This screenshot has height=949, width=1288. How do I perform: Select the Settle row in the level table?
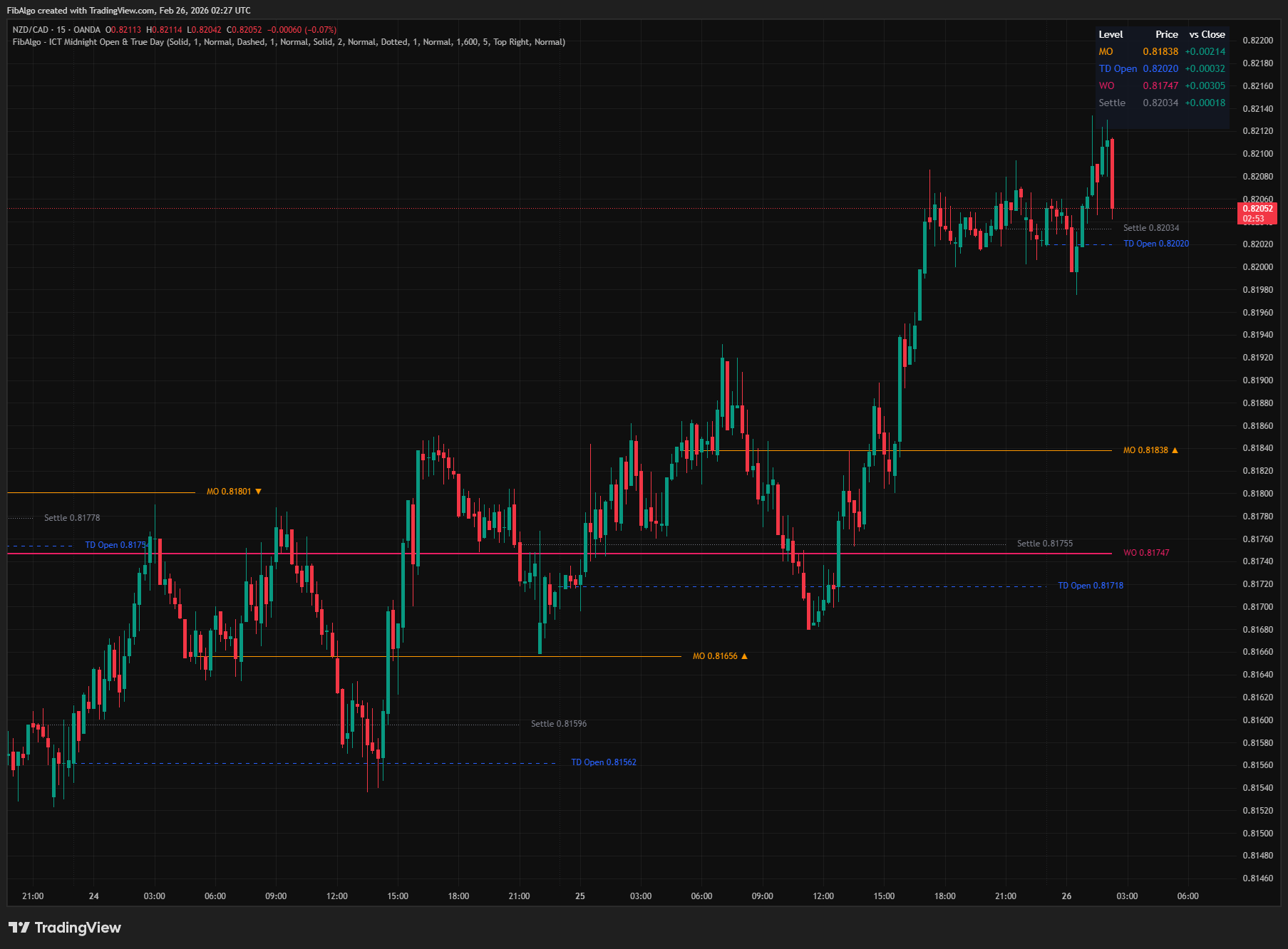click(x=1161, y=103)
